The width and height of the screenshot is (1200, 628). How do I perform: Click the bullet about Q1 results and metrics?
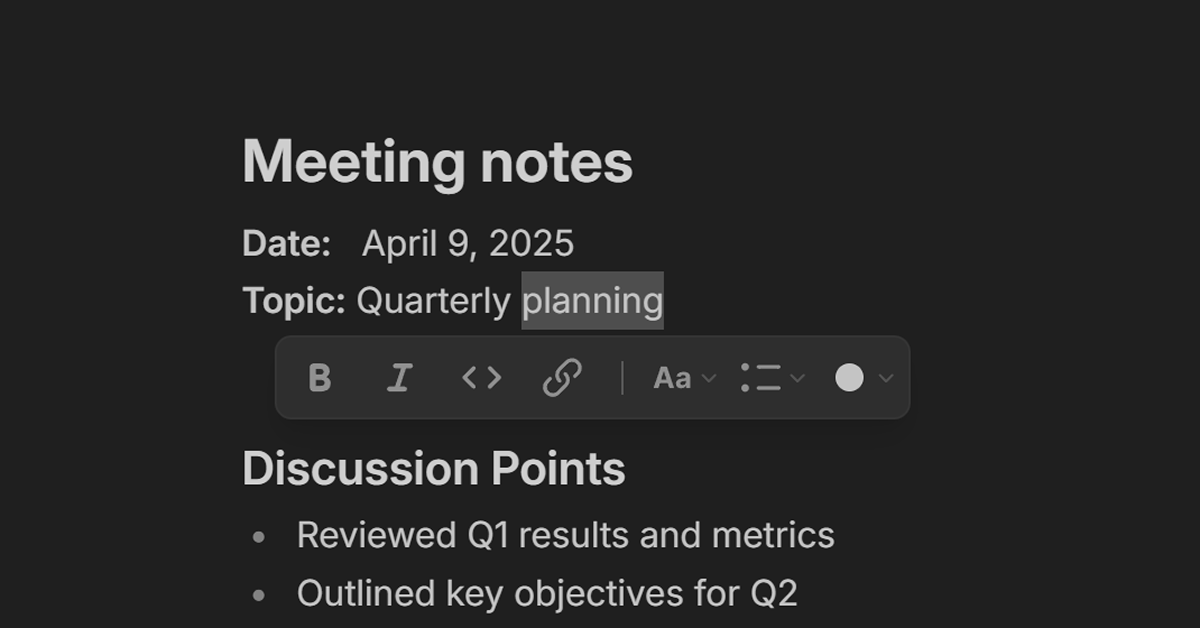565,534
